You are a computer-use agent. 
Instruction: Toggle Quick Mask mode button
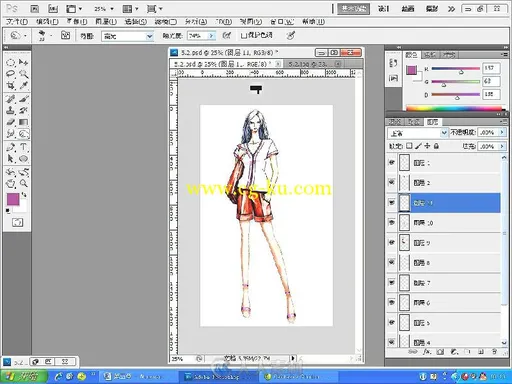[17, 222]
